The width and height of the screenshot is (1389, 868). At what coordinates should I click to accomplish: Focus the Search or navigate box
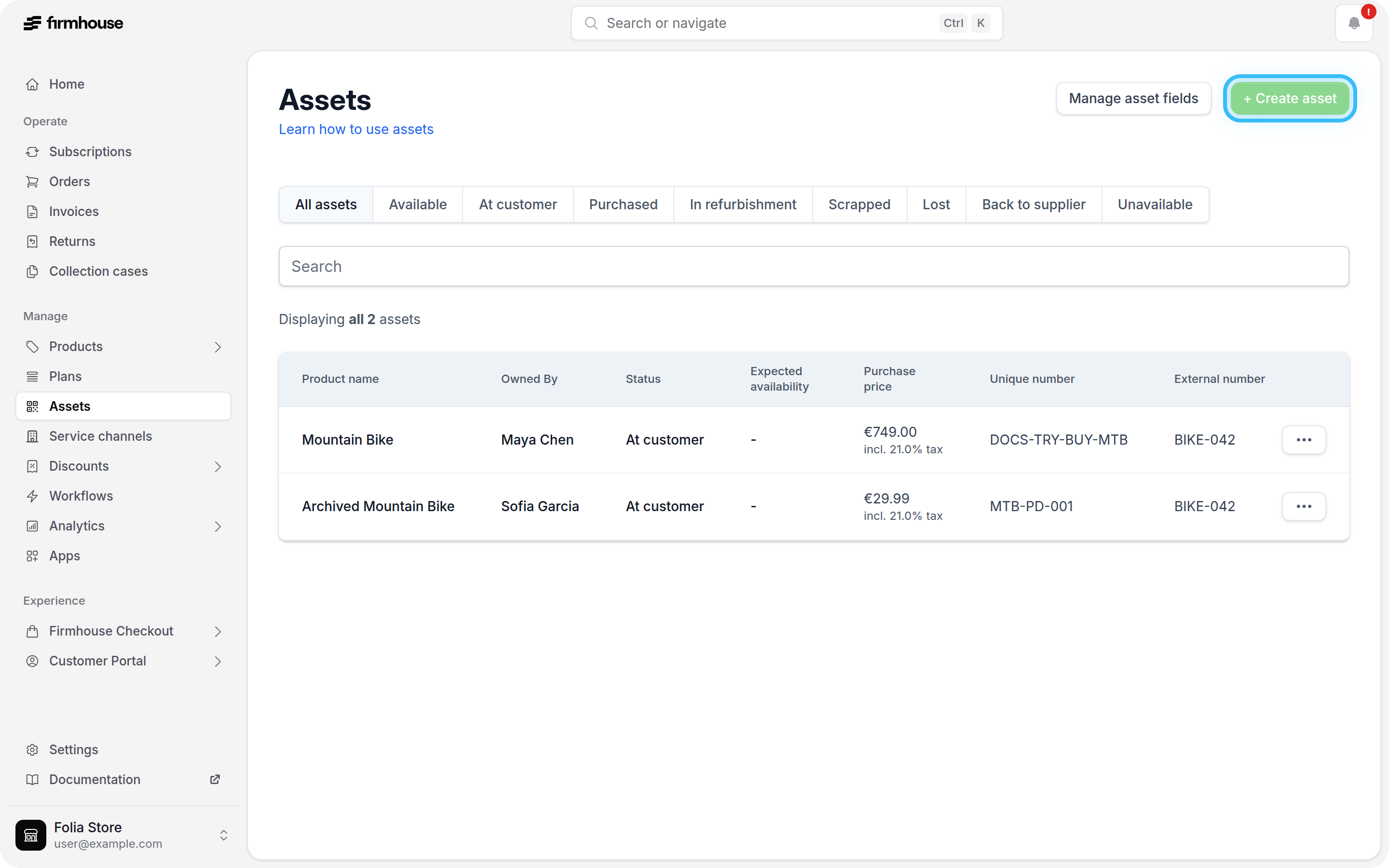tap(786, 23)
